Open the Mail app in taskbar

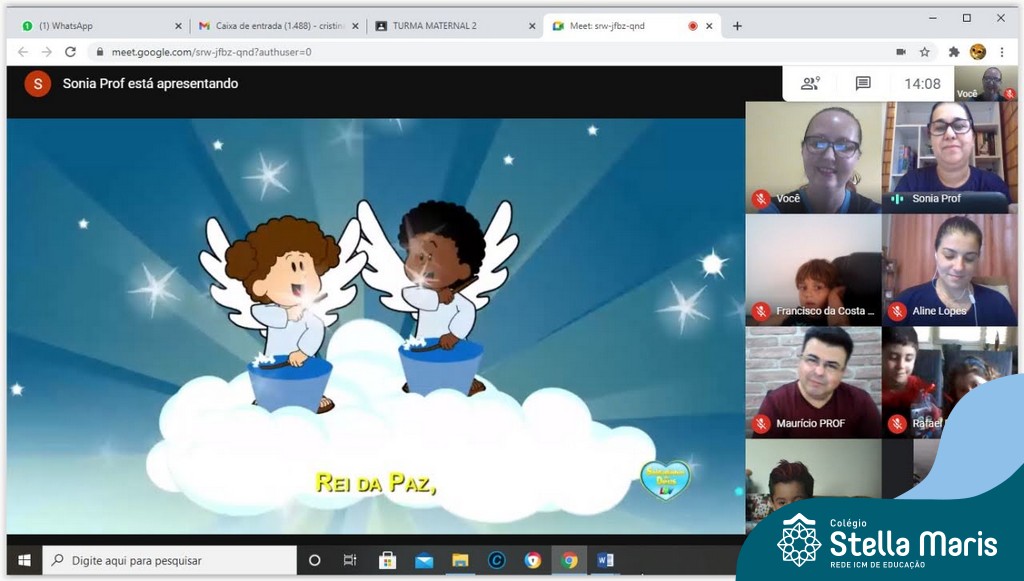[x=424, y=560]
